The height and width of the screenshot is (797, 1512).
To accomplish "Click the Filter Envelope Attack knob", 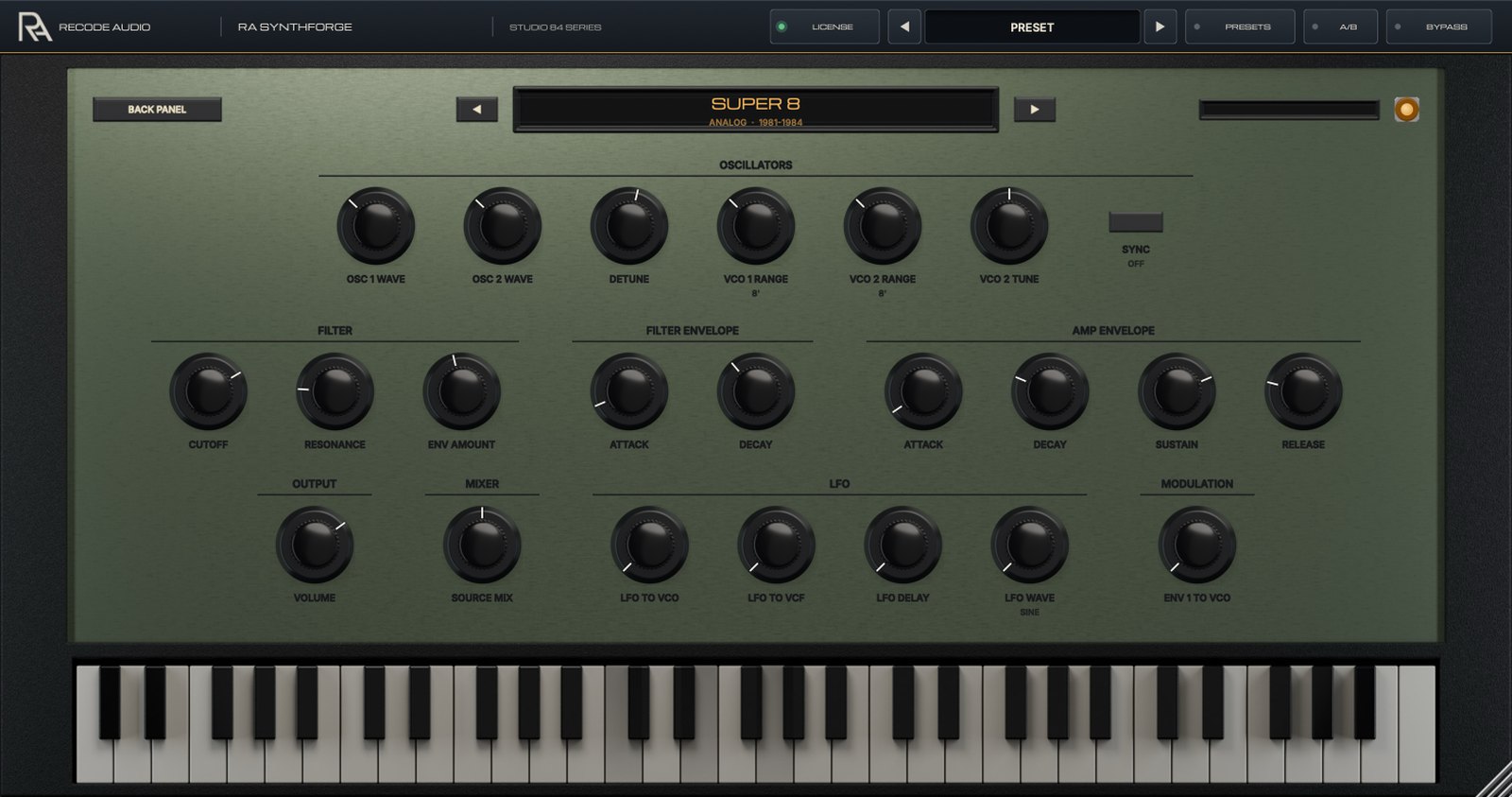I will [x=629, y=391].
